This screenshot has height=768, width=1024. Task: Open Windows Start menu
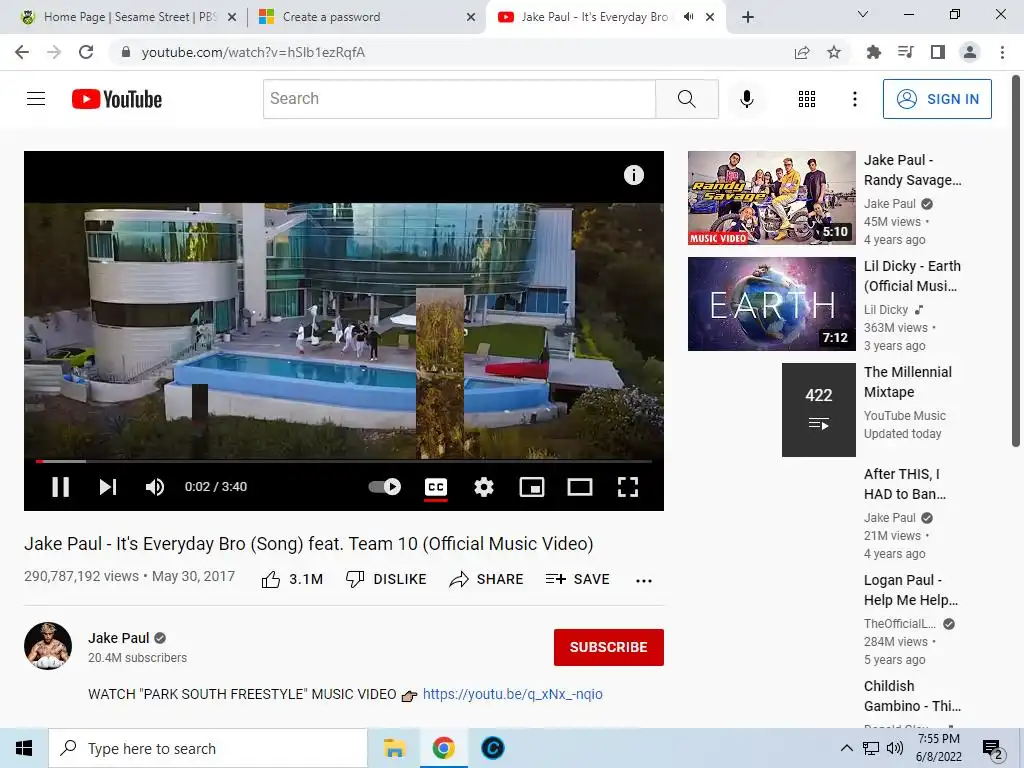(24, 748)
